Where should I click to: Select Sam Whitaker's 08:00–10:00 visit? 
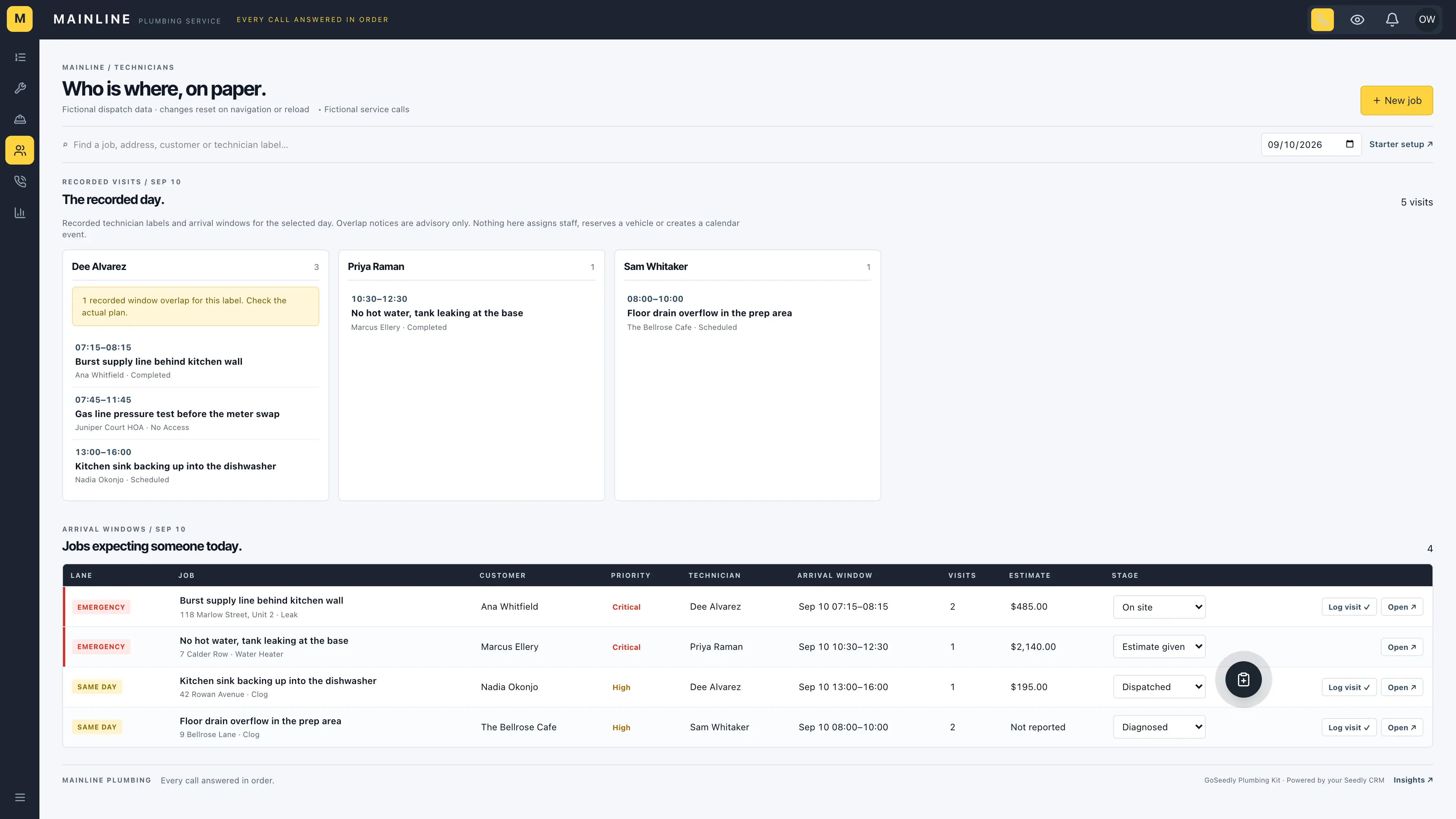pyautogui.click(x=747, y=312)
